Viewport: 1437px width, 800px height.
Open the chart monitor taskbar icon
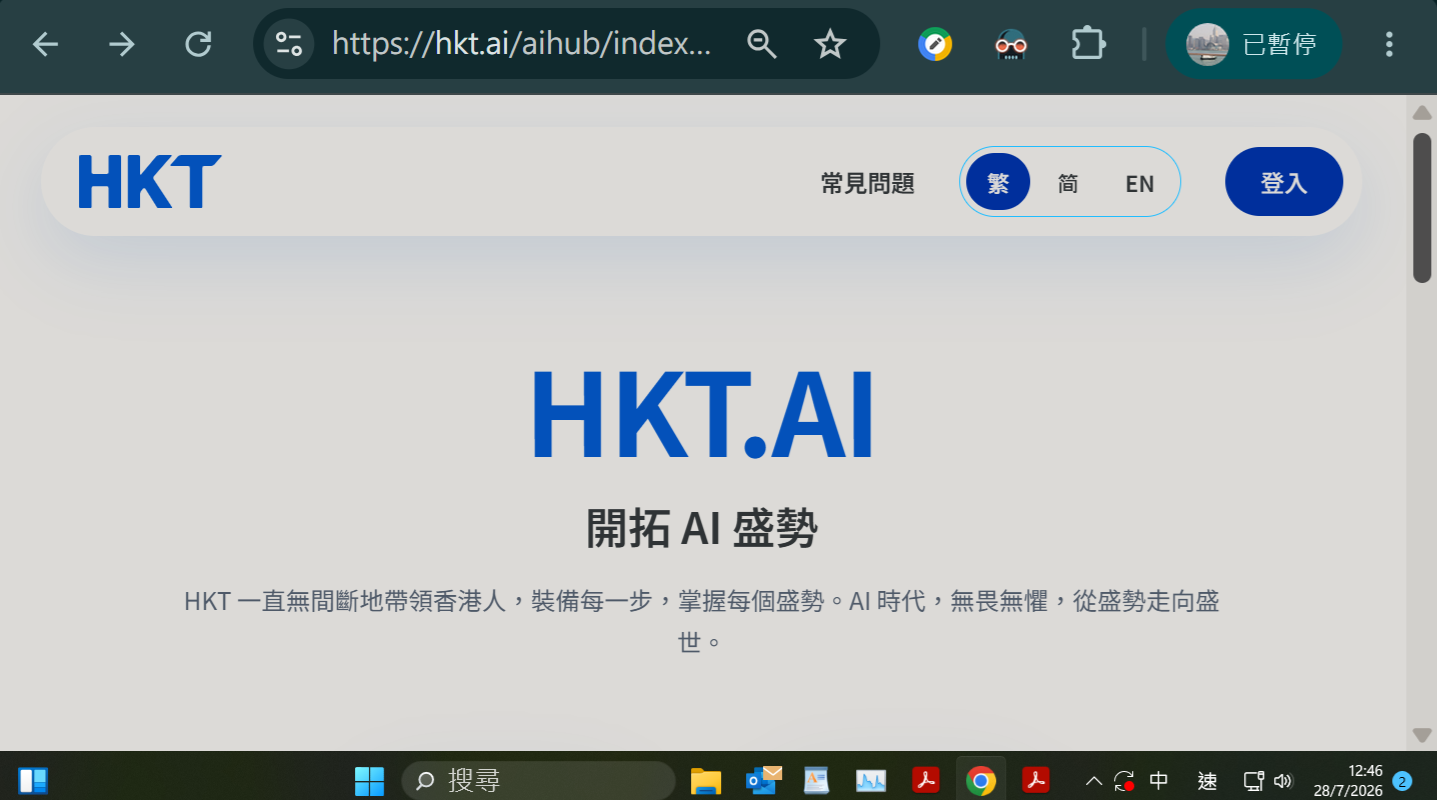pyautogui.click(x=871, y=780)
